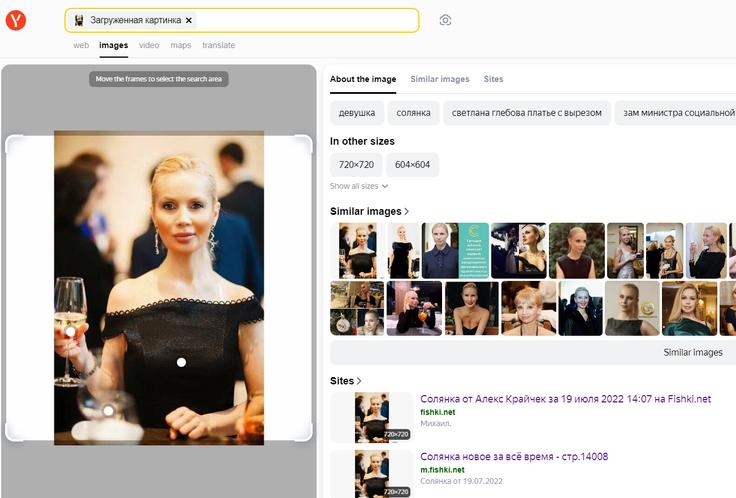Click the светлана глебова платье с вырезом tag
736x498 pixels.
coord(527,113)
